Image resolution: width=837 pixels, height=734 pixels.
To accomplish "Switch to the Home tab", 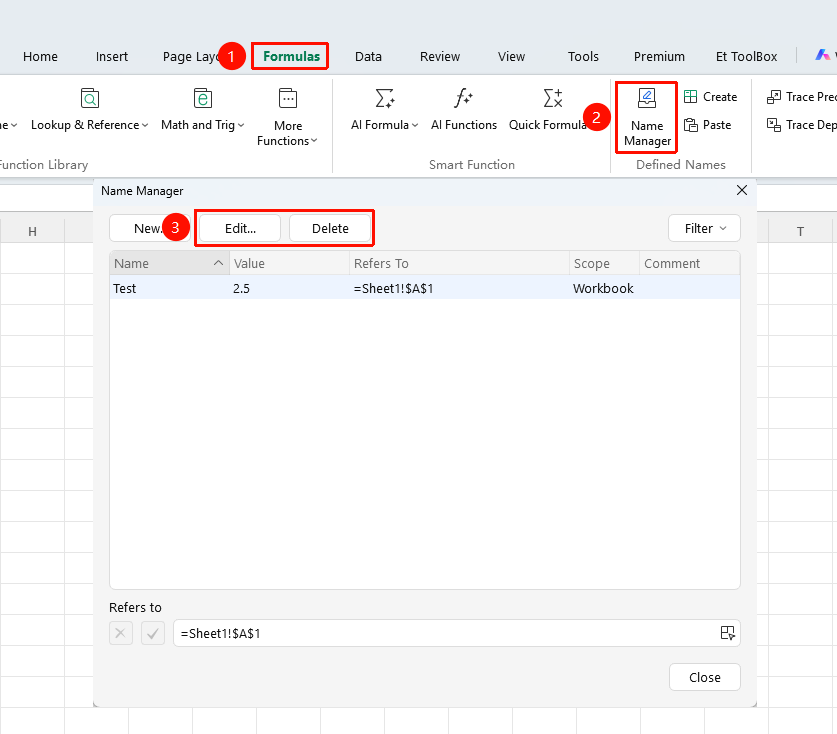I will click(40, 57).
